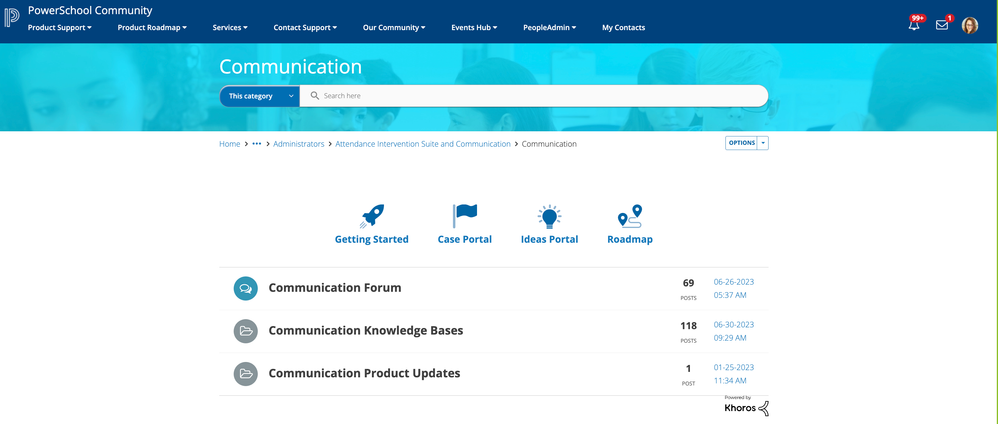This screenshot has width=998, height=424.
Task: Click the Getting Started rocket icon
Action: (372, 216)
